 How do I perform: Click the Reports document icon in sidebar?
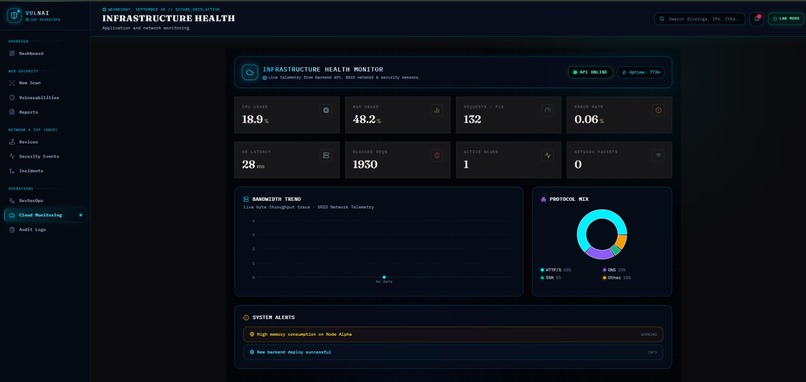click(12, 112)
